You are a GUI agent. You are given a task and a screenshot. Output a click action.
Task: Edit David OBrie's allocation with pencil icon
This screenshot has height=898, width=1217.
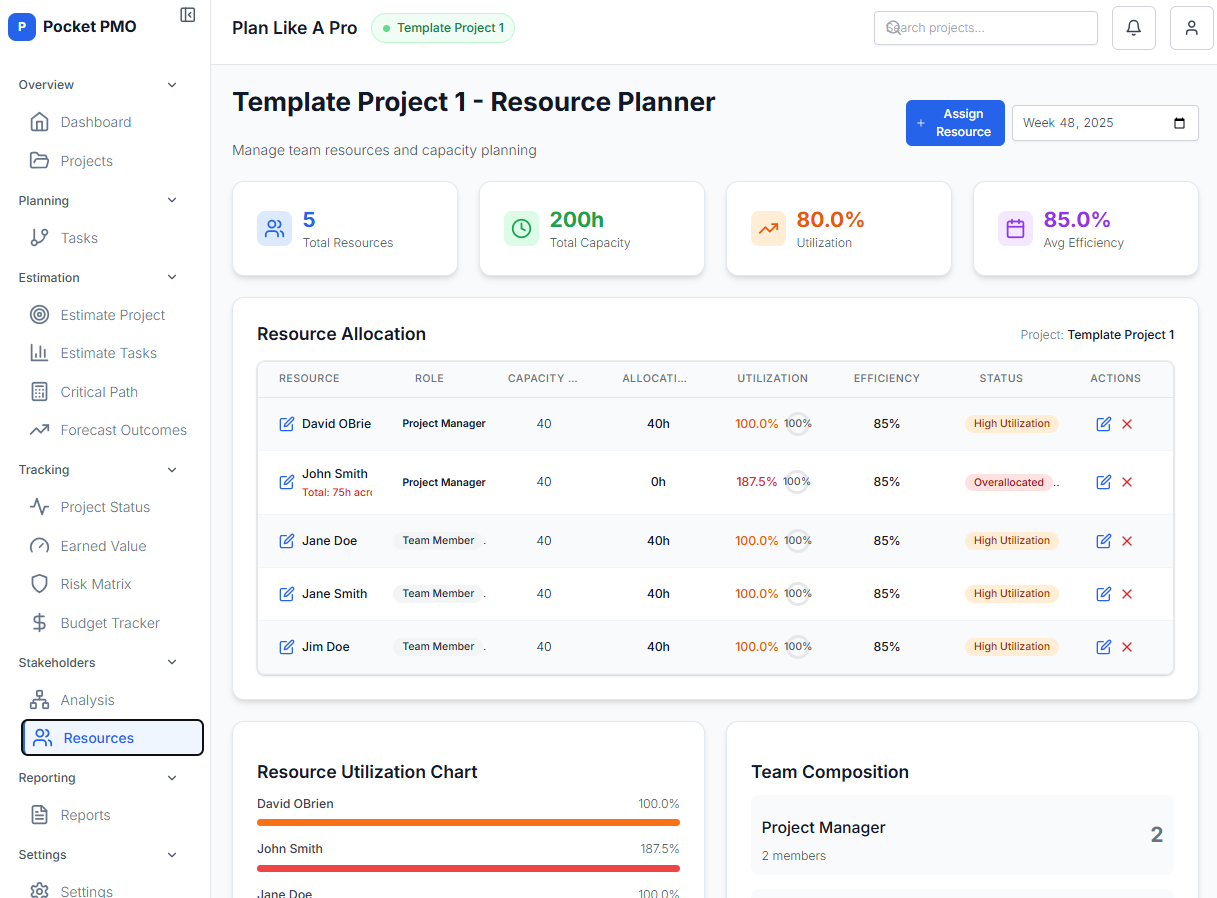(x=1103, y=424)
